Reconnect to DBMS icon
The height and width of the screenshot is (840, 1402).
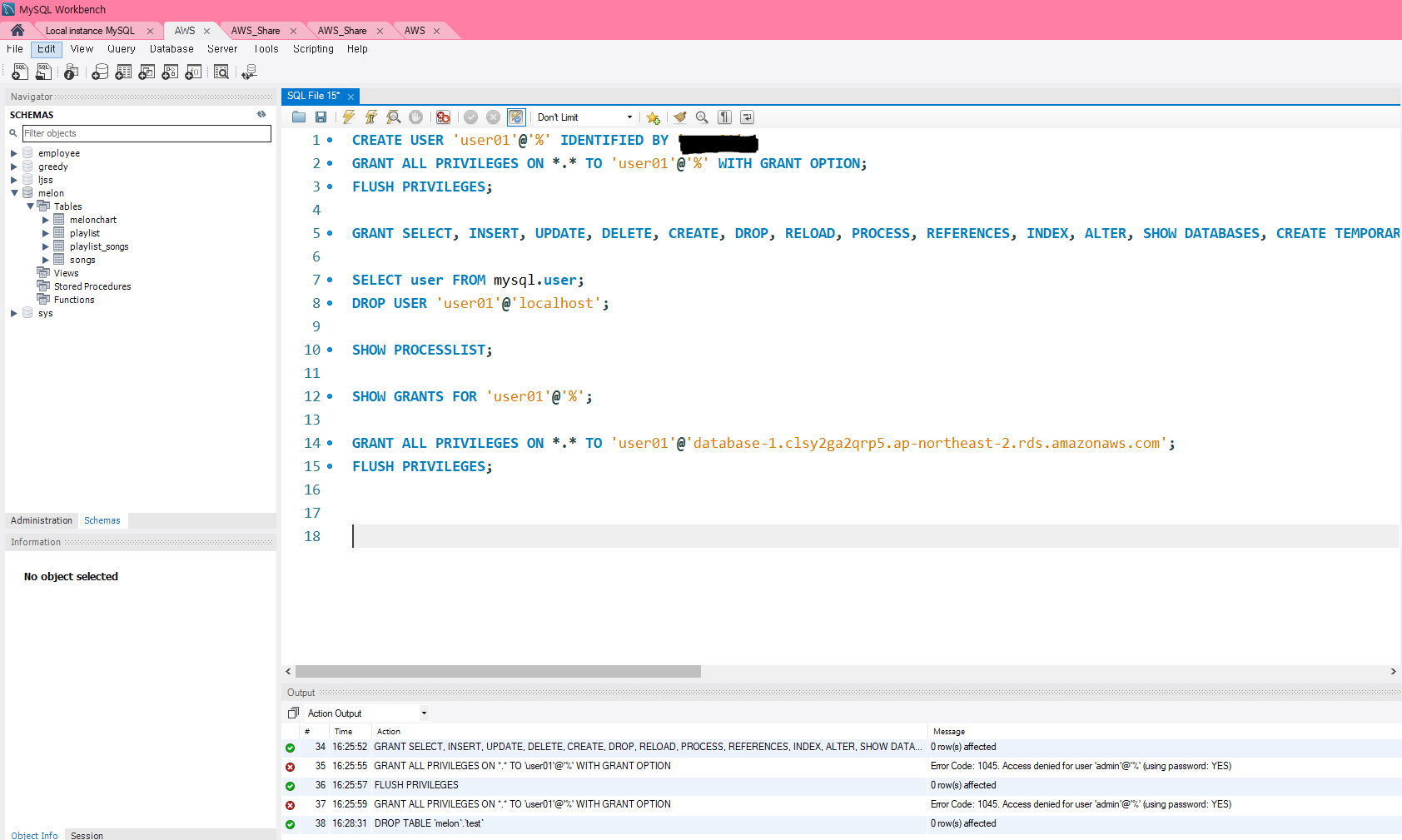pyautogui.click(x=249, y=72)
